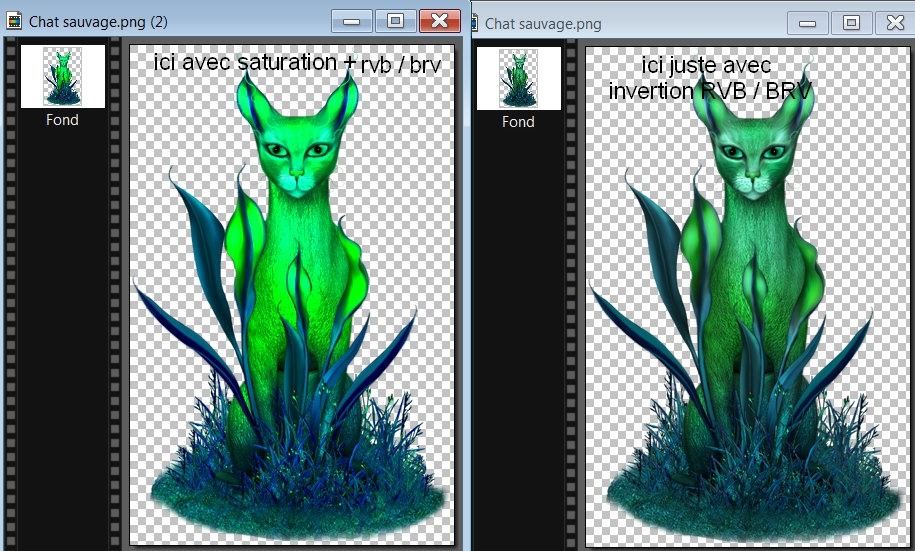Click the darker green cat canvas in right window
The height and width of the screenshot is (551, 915).
coord(747,297)
